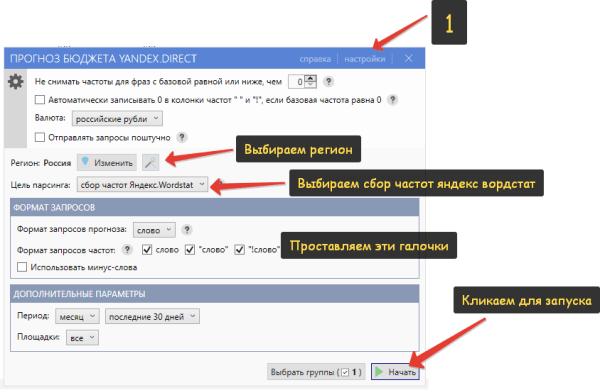The width and height of the screenshot is (600, 390).
Task: Decrease the base frequency threshold value
Action: click(x=311, y=85)
